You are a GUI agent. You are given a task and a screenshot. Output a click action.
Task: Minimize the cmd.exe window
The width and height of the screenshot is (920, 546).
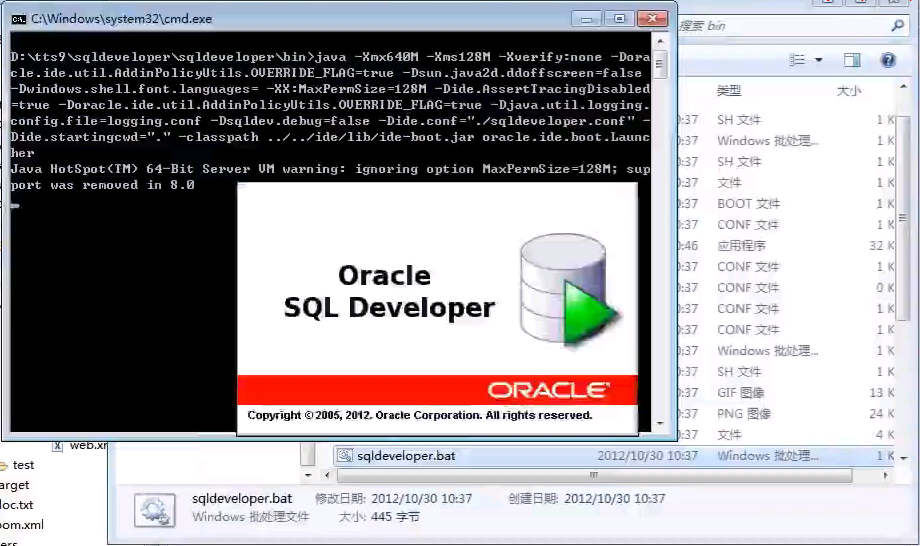click(x=587, y=19)
